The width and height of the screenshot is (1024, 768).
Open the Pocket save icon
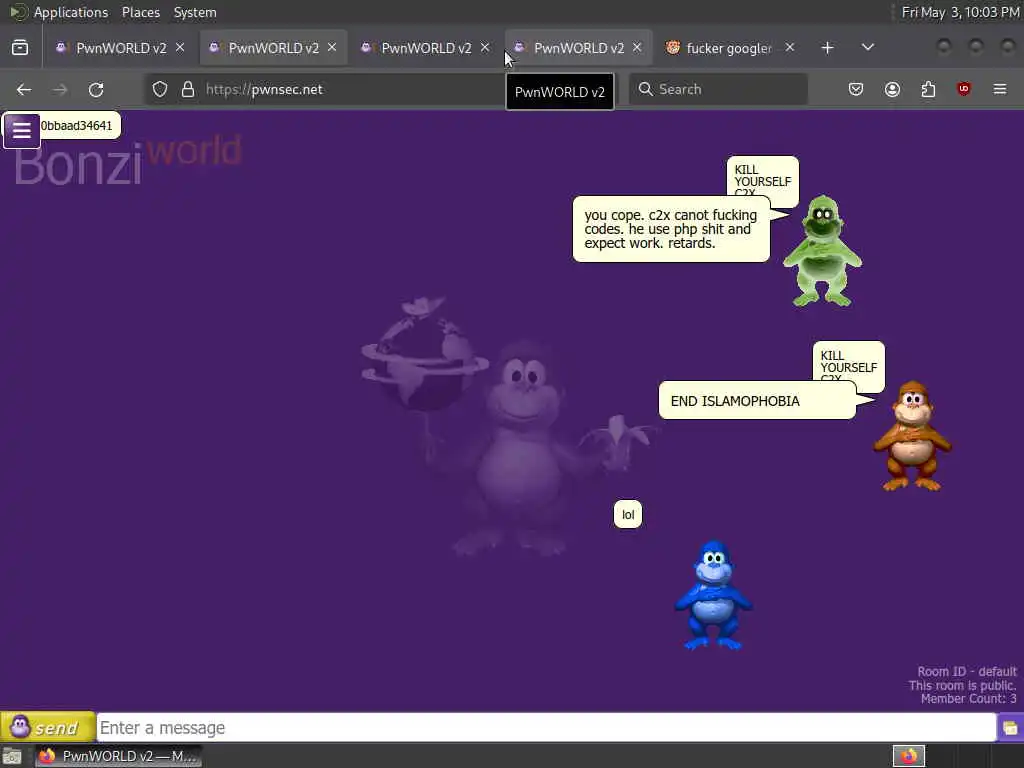856,89
